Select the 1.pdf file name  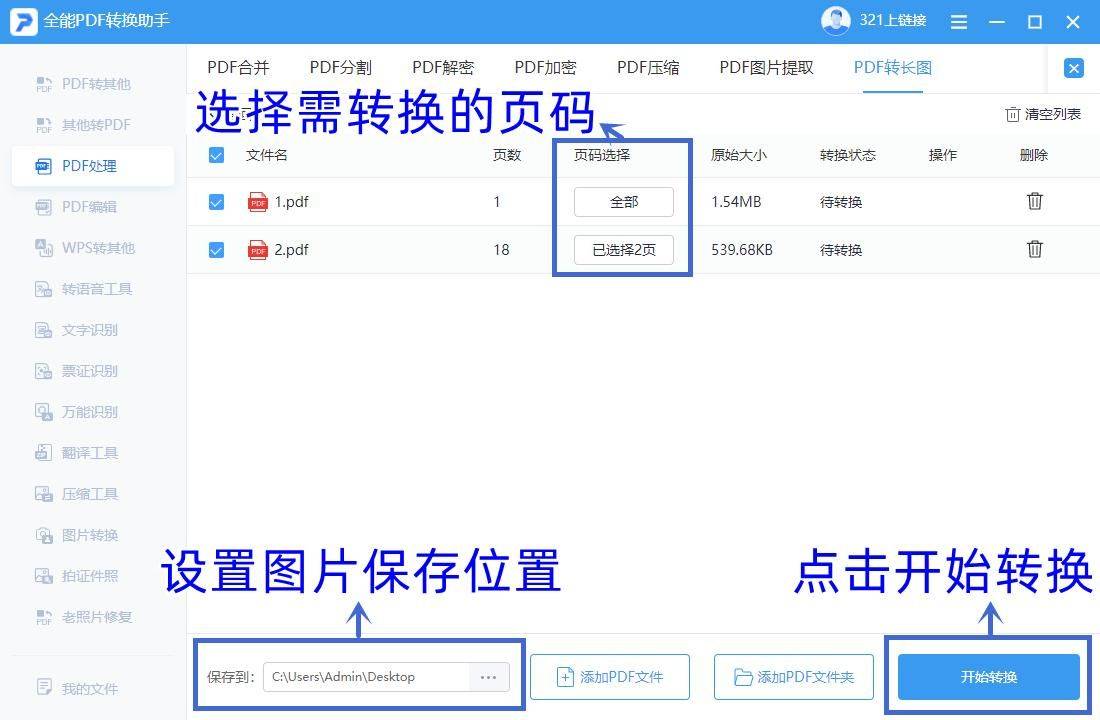tap(291, 202)
